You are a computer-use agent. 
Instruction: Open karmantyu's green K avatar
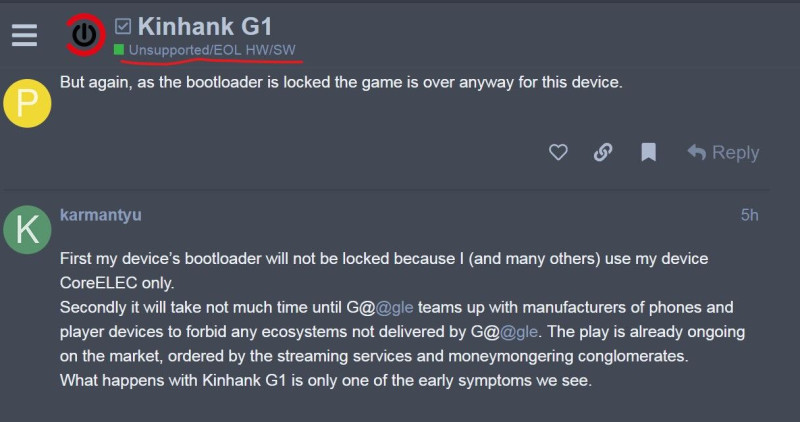tap(27, 230)
